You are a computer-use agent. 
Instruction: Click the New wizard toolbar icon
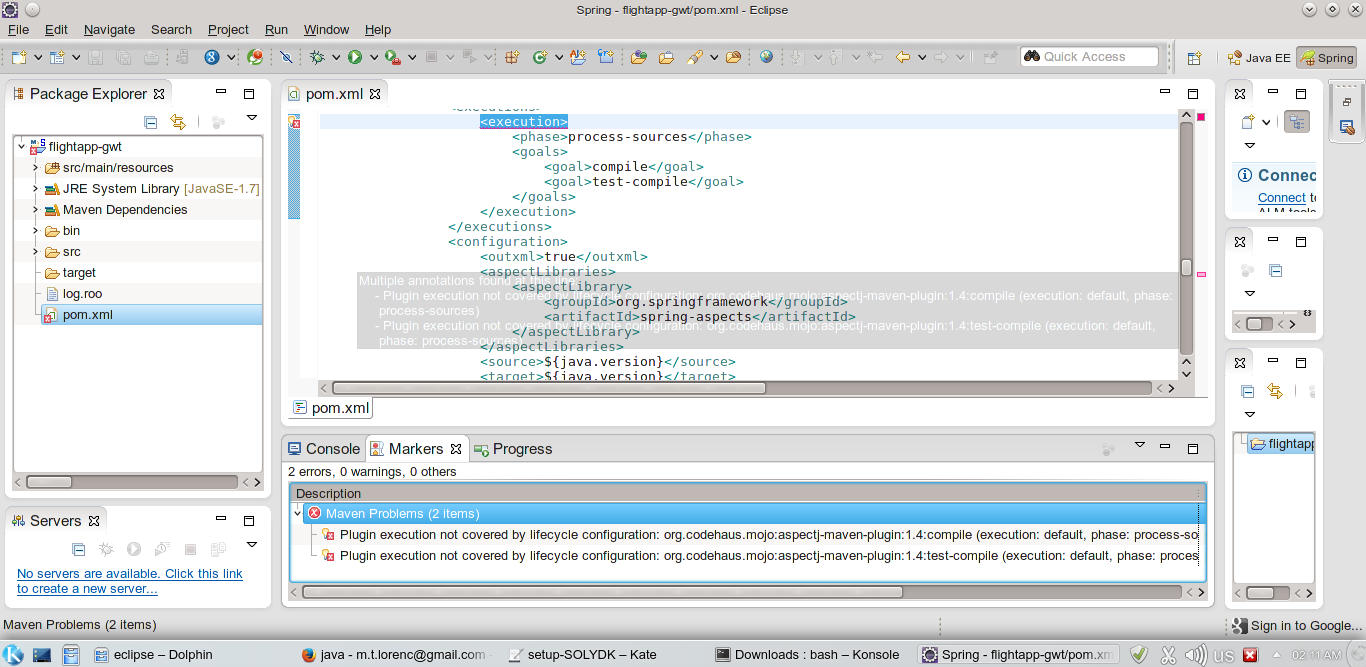click(19, 57)
